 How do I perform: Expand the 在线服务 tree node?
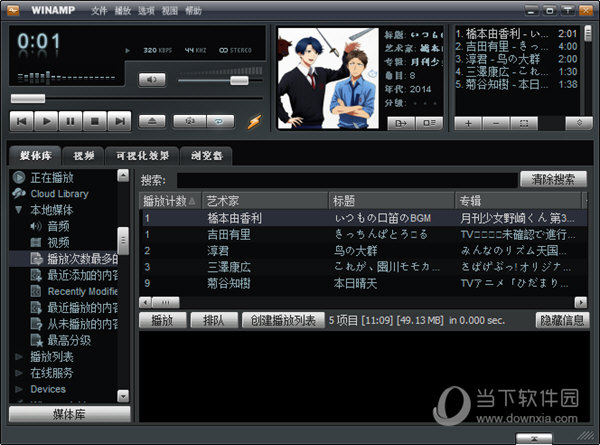(x=18, y=373)
